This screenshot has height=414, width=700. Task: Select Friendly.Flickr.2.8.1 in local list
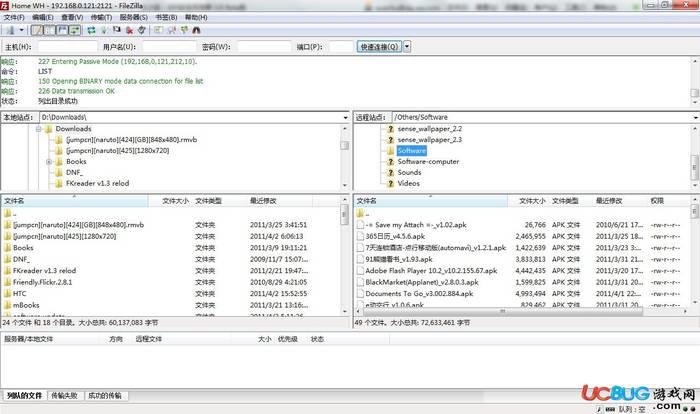pyautogui.click(x=42, y=282)
